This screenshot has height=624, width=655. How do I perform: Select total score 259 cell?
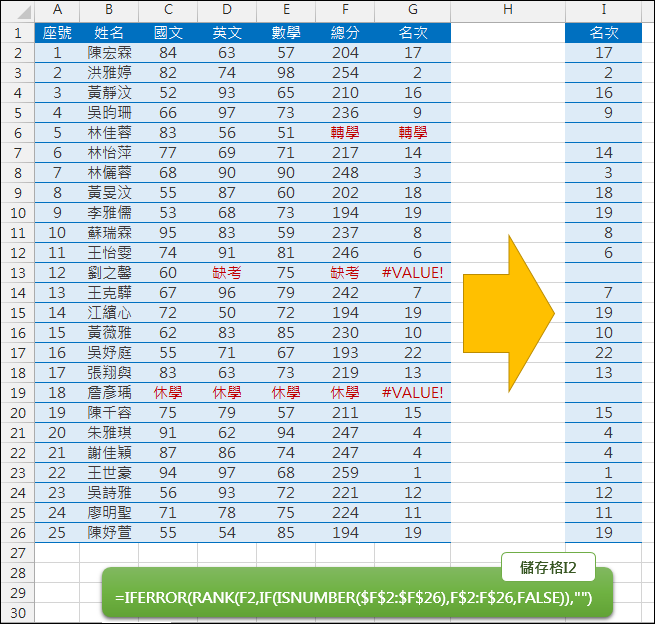point(345,473)
